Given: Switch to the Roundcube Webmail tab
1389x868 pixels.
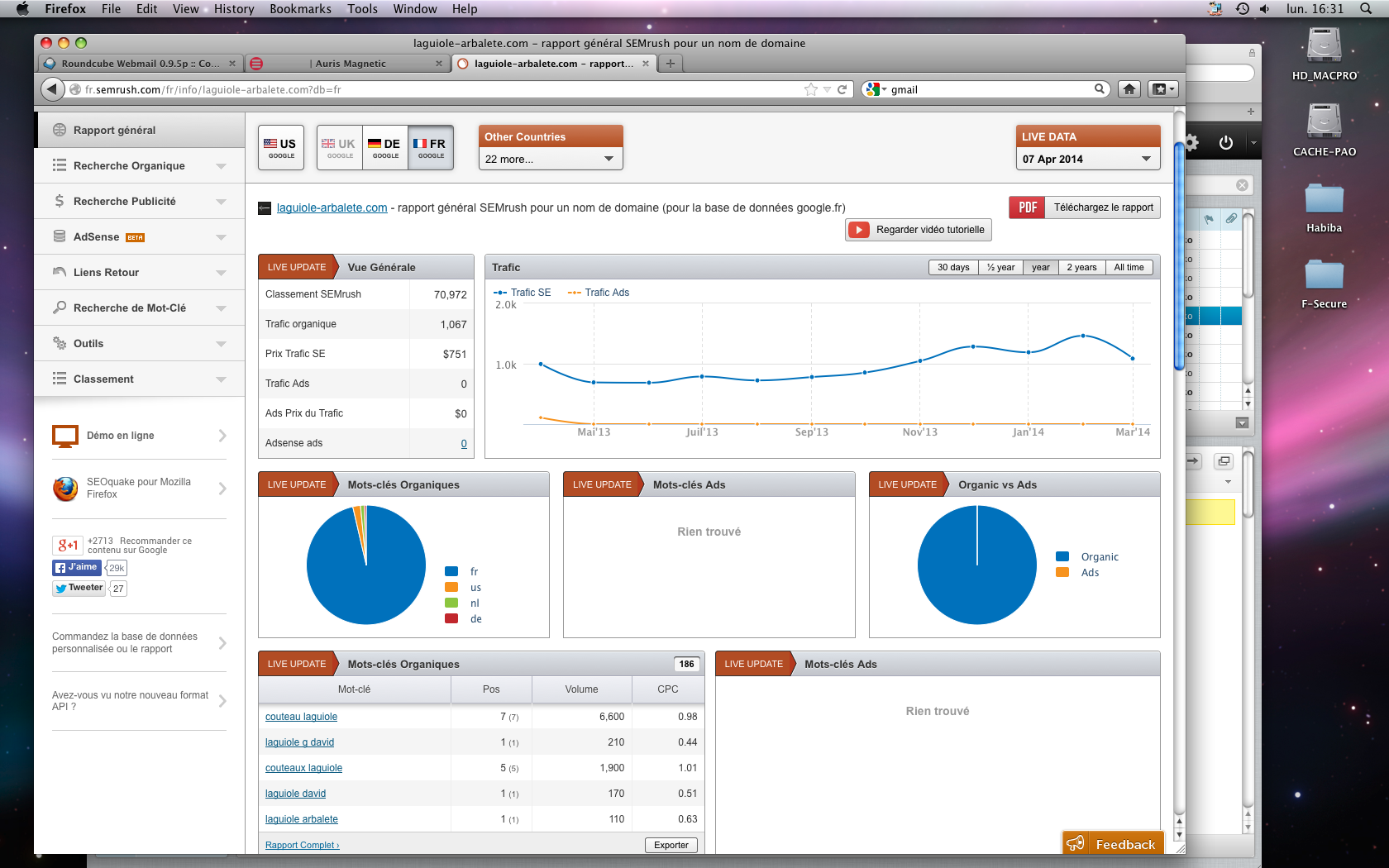Looking at the screenshot, I should pyautogui.click(x=136, y=64).
